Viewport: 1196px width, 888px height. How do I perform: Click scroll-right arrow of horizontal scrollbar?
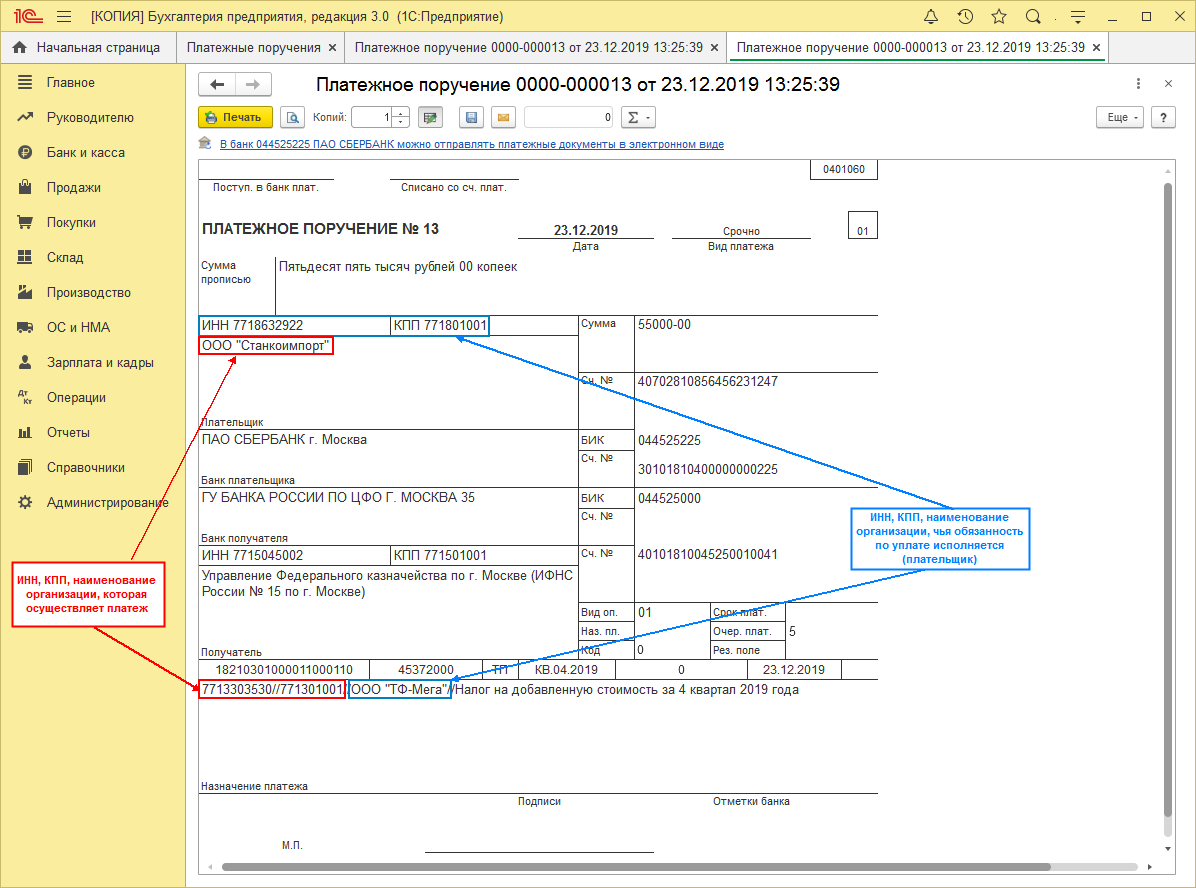click(1149, 867)
